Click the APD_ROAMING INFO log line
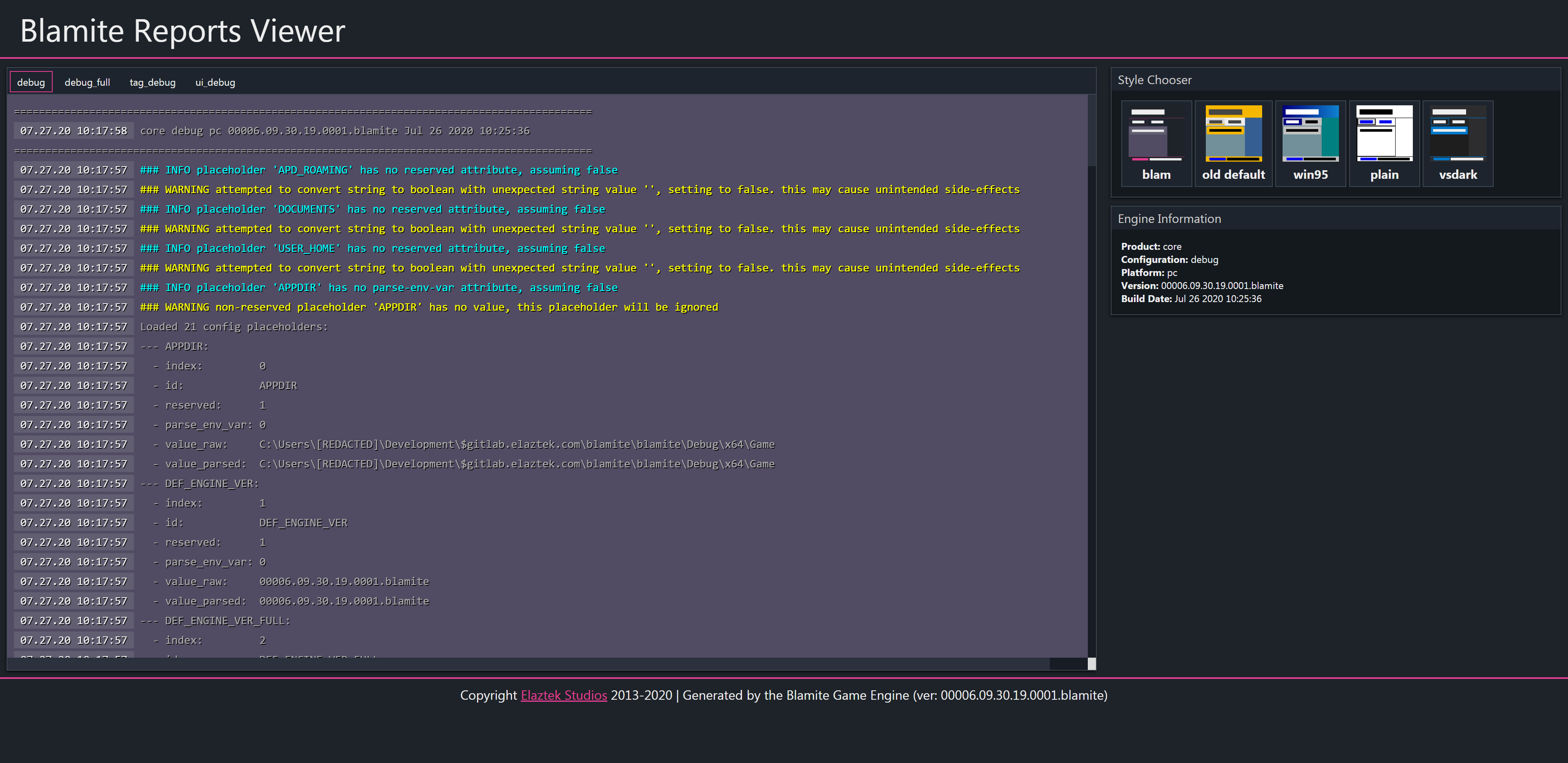1568x763 pixels. pyautogui.click(x=379, y=170)
